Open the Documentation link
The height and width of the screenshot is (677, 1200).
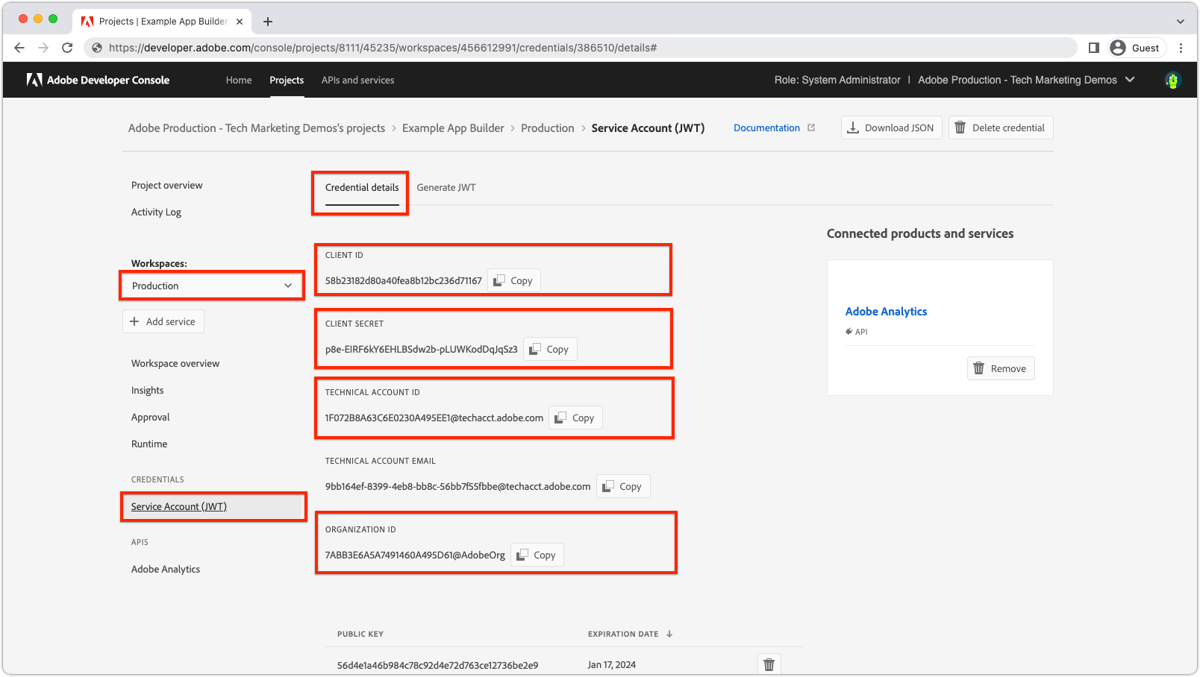(x=767, y=127)
